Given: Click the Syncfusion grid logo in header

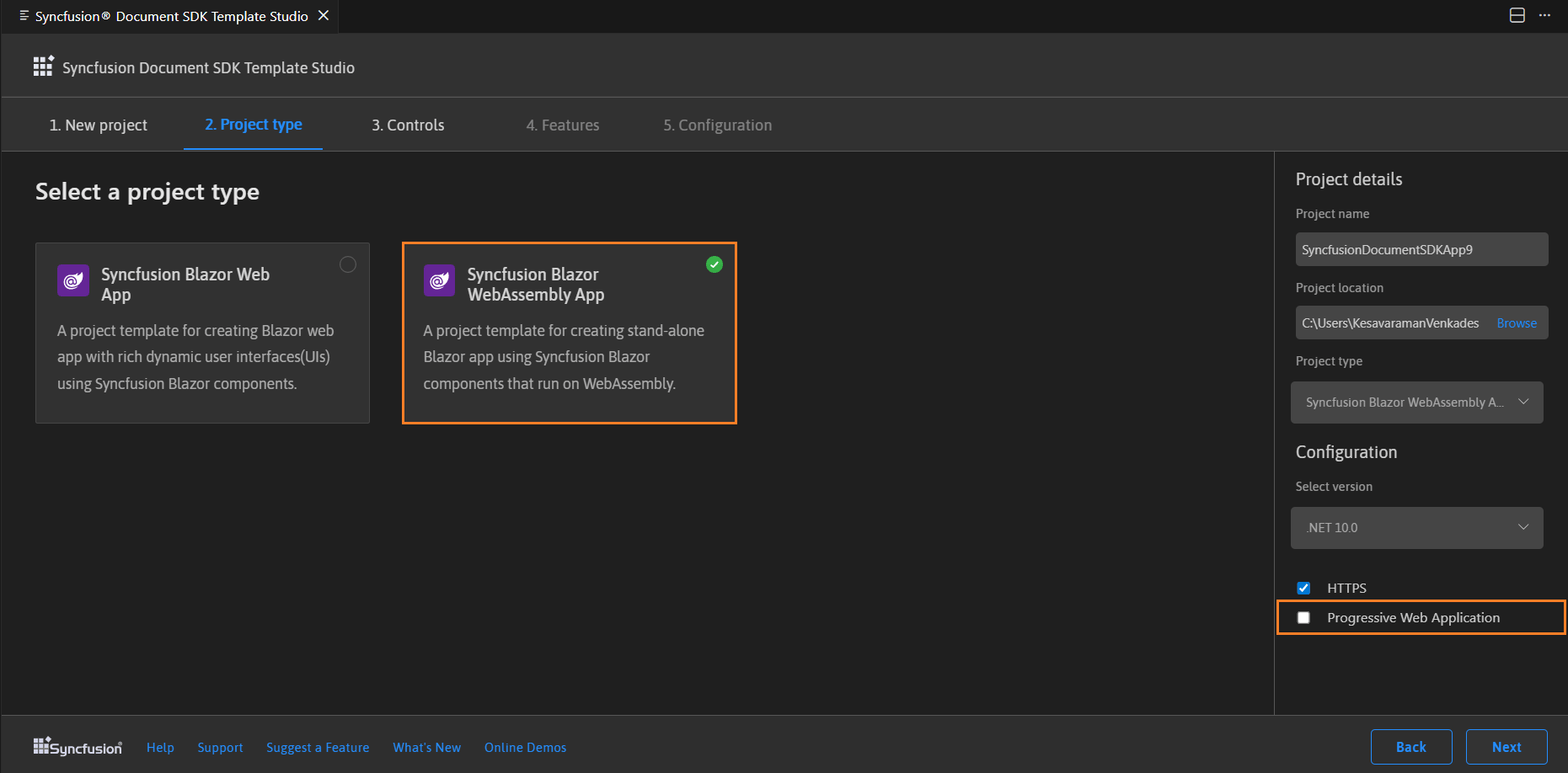Looking at the screenshot, I should point(43,67).
